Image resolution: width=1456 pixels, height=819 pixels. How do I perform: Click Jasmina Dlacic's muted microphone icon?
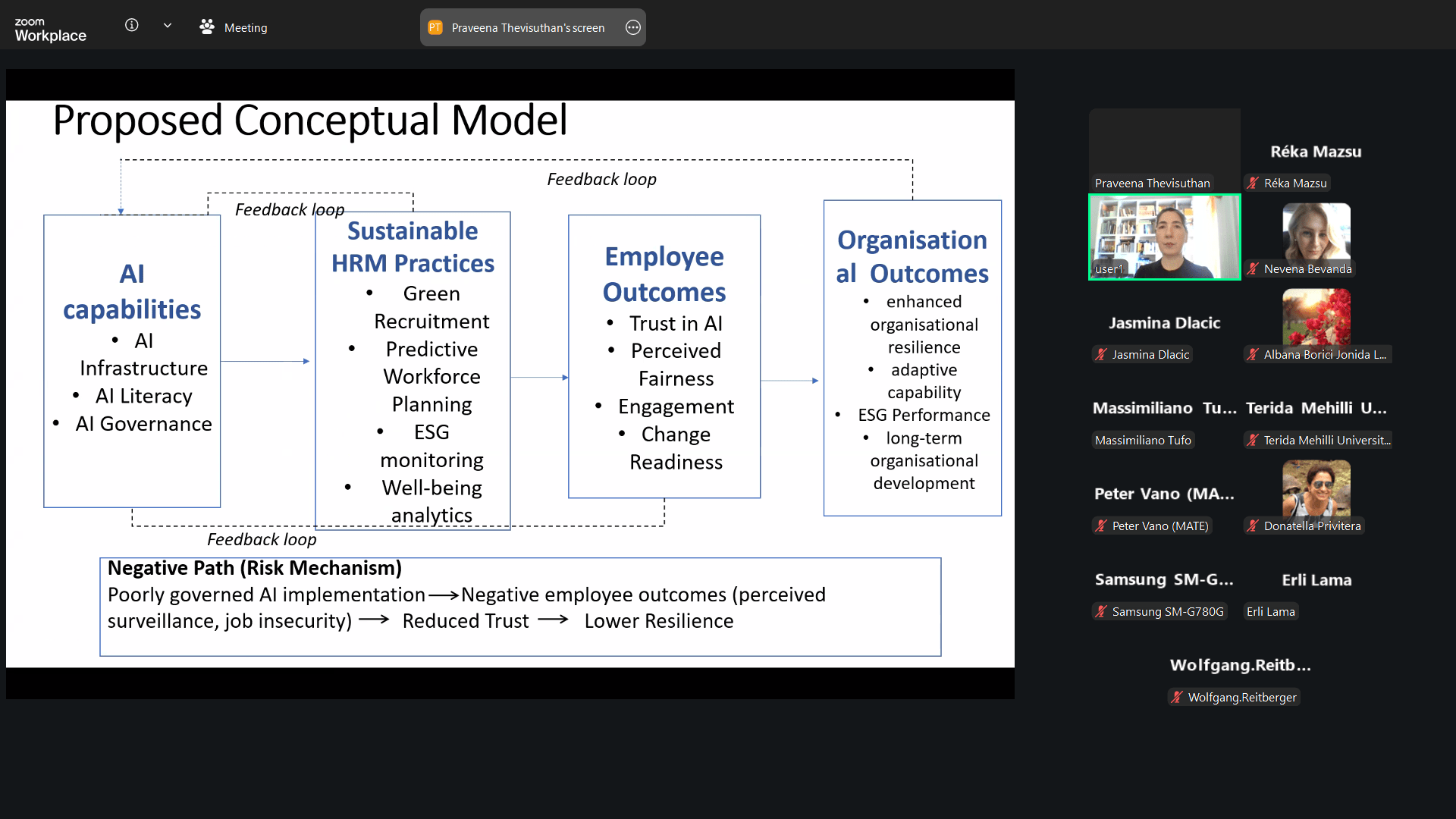(x=1101, y=355)
